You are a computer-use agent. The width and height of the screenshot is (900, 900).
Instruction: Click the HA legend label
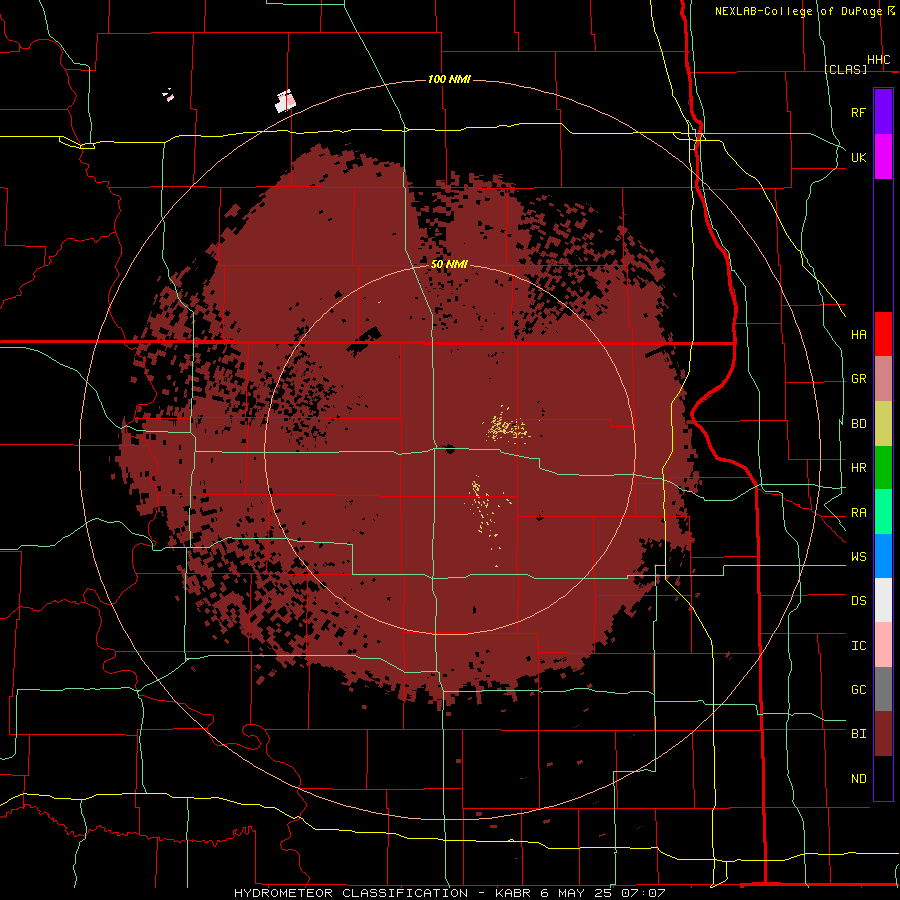click(x=858, y=335)
